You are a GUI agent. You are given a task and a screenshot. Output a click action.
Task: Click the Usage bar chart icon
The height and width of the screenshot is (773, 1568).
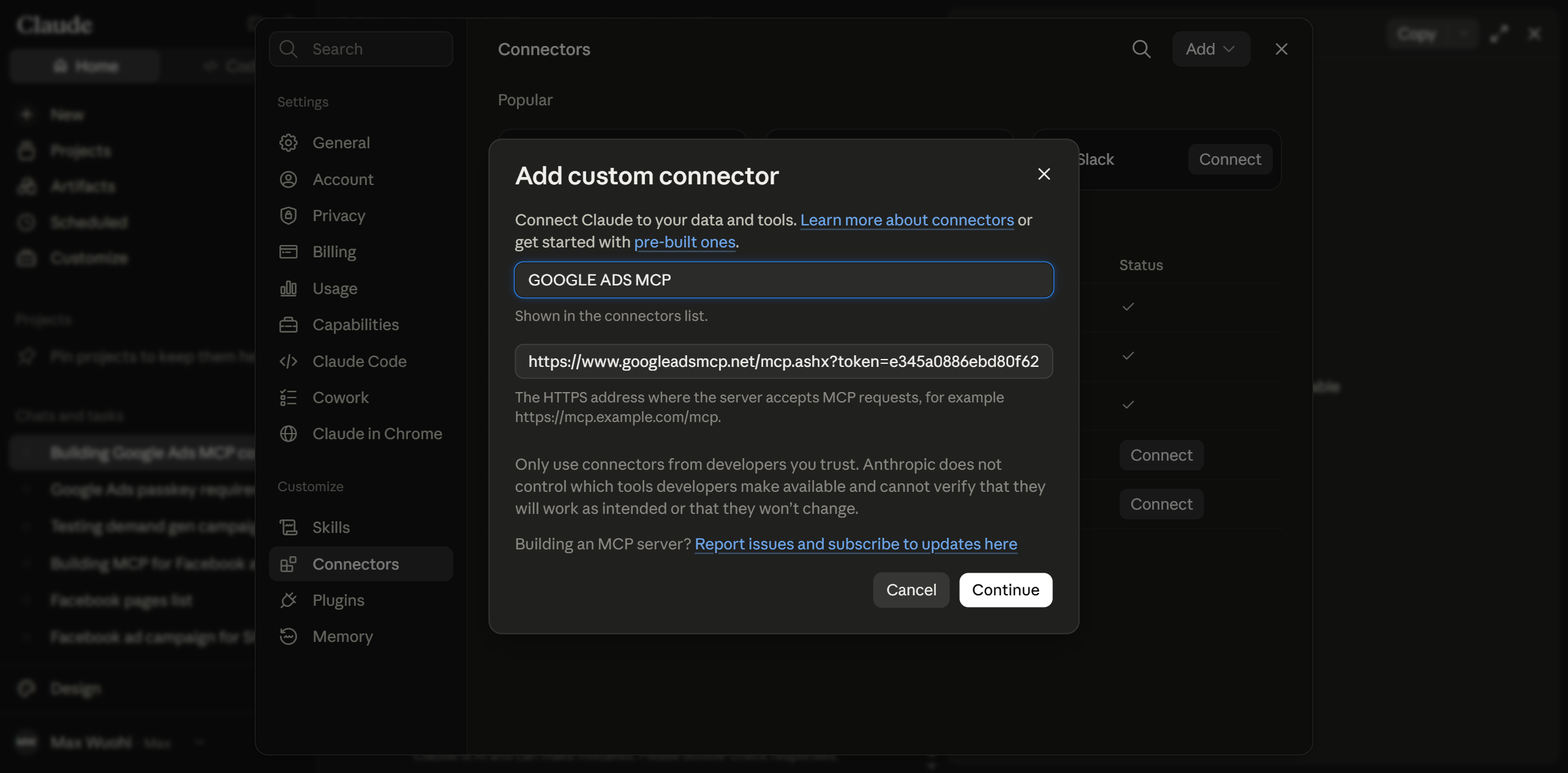pyautogui.click(x=288, y=288)
